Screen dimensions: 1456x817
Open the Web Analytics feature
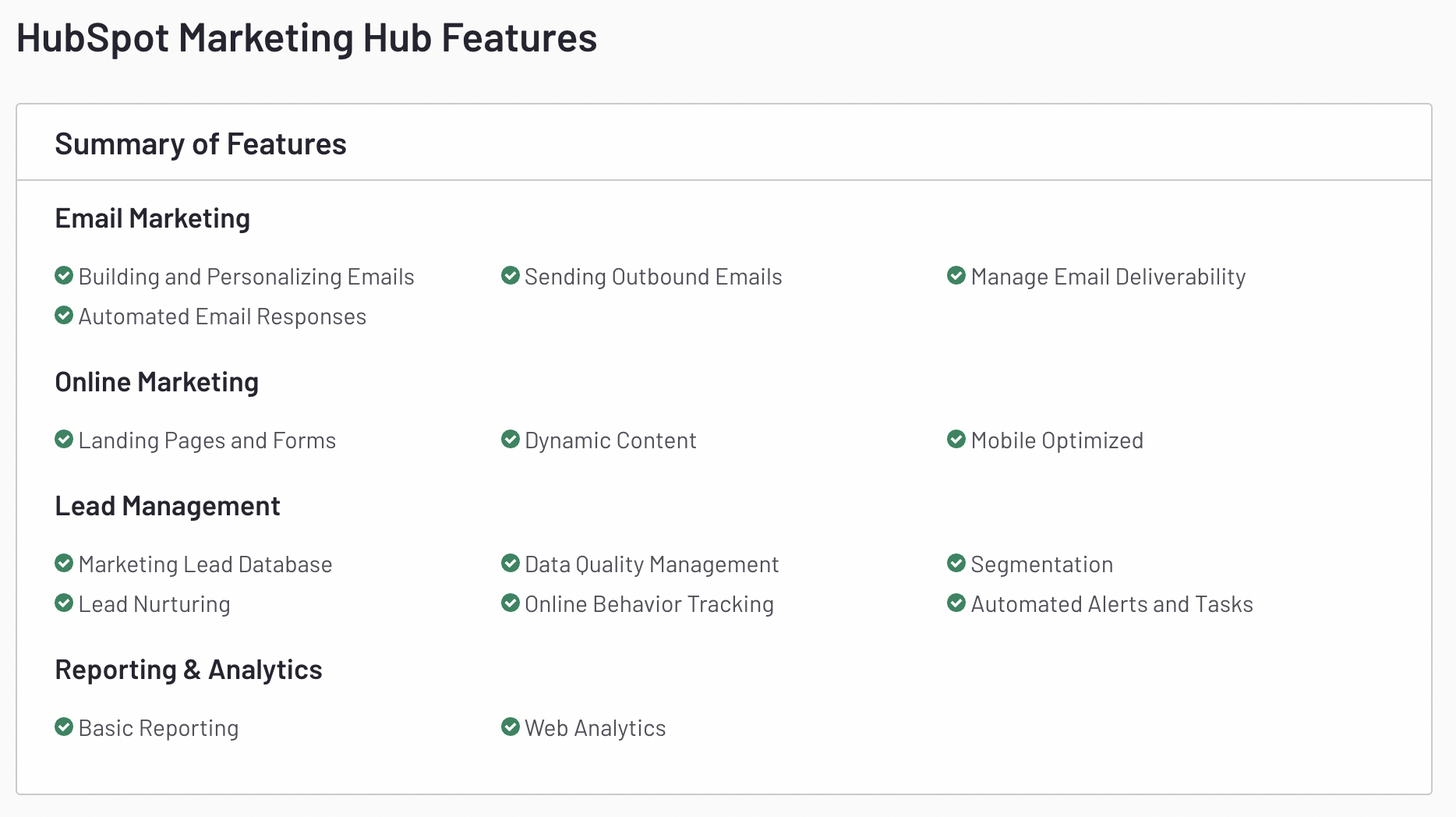[x=595, y=728]
